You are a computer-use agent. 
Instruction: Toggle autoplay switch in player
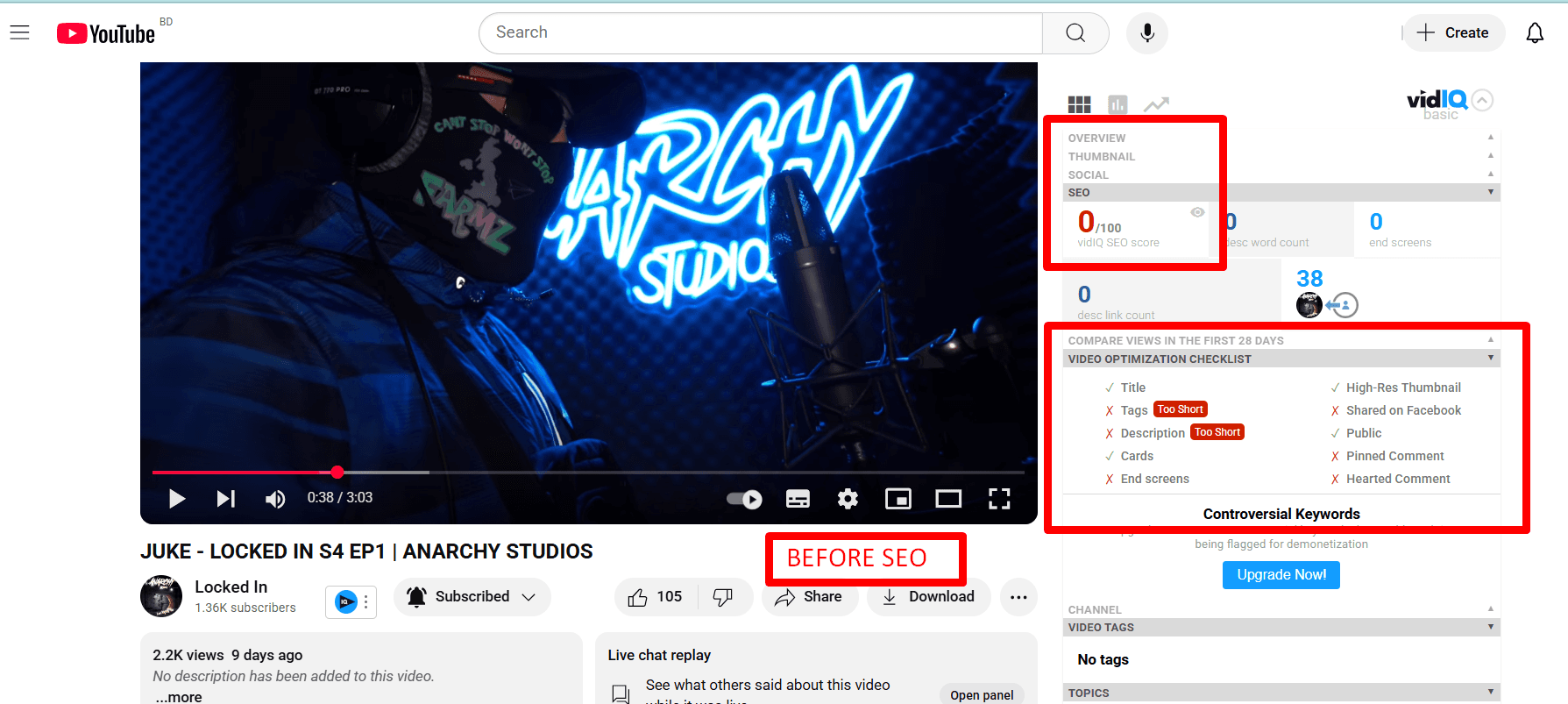coord(744,499)
